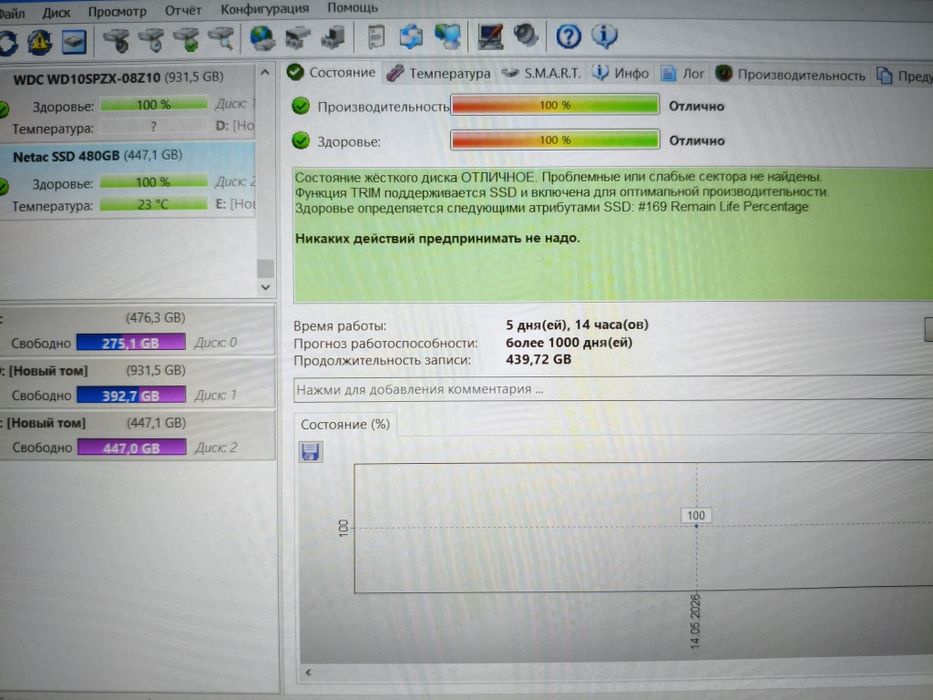Open the text report document icon
The width and height of the screenshot is (933, 700).
tap(376, 37)
